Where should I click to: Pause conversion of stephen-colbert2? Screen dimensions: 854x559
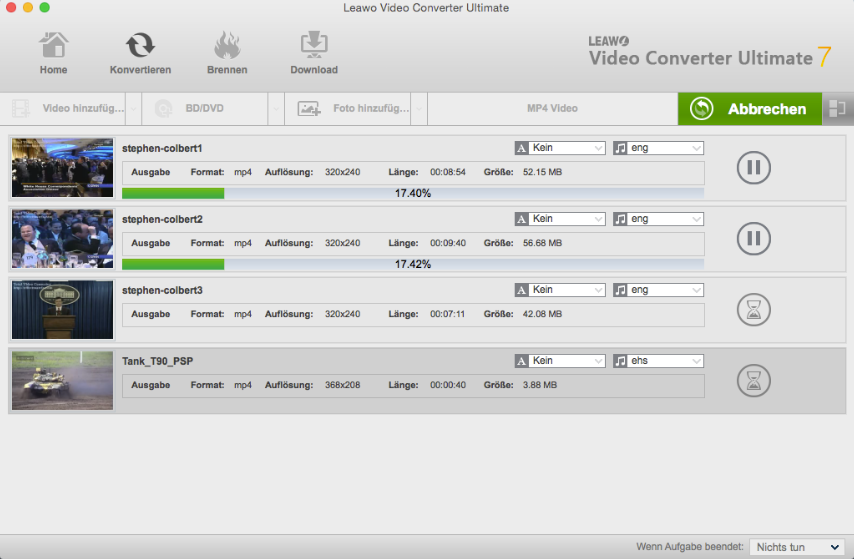(x=754, y=238)
